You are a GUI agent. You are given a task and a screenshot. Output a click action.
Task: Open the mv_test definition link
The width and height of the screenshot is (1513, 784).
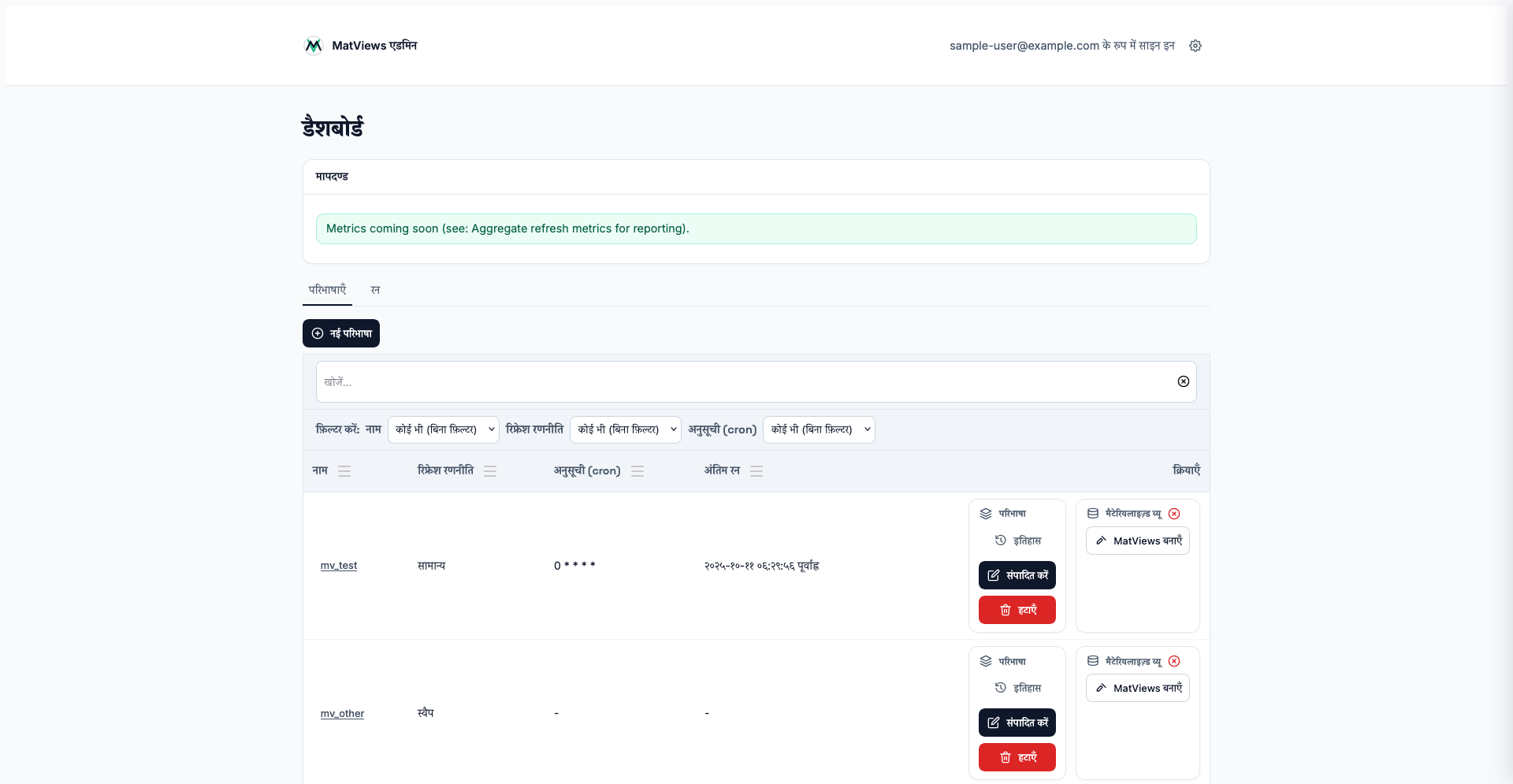(x=339, y=566)
